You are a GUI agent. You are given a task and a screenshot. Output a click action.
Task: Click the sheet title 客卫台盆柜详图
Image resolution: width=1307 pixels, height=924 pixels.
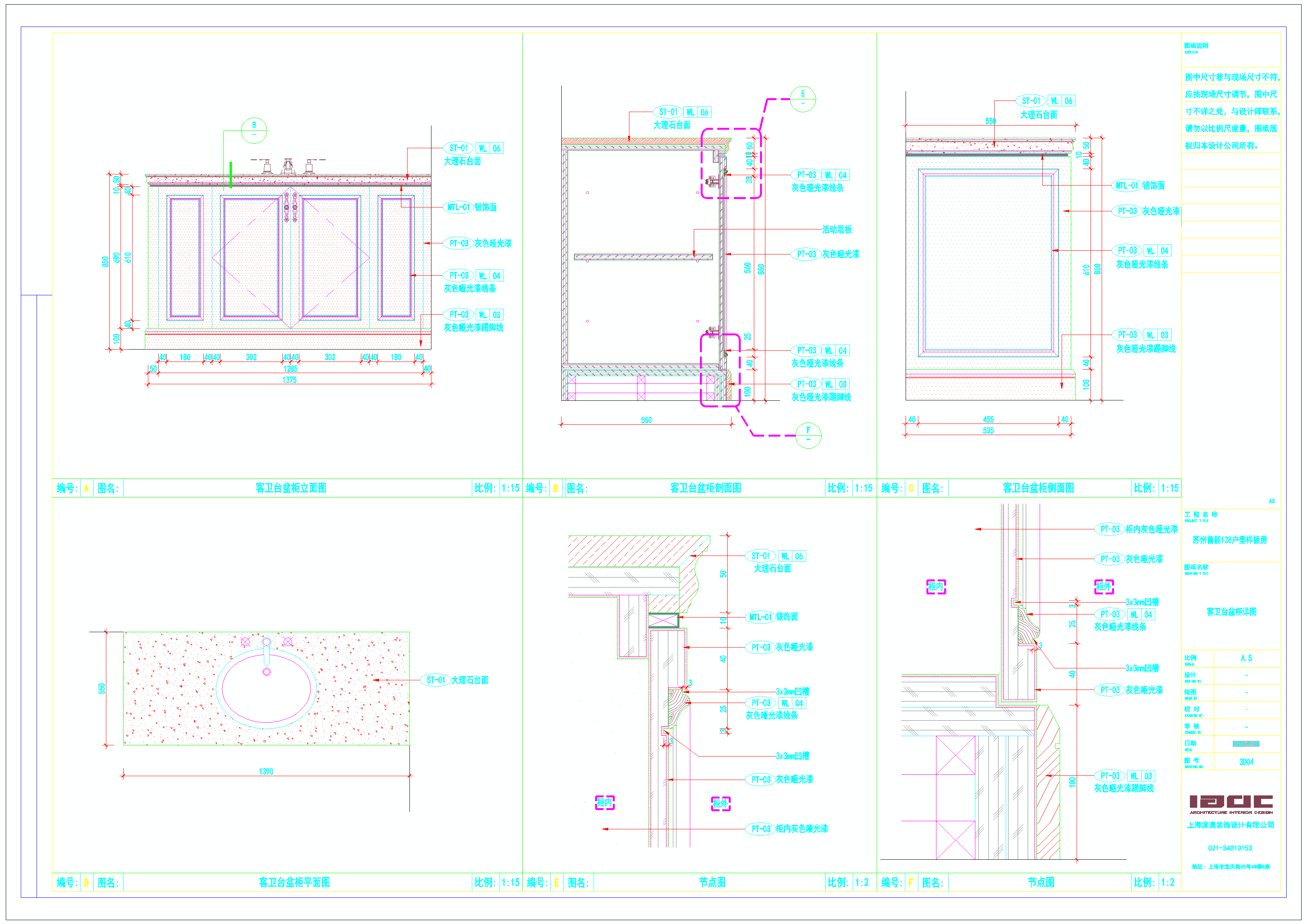pyautogui.click(x=1231, y=612)
